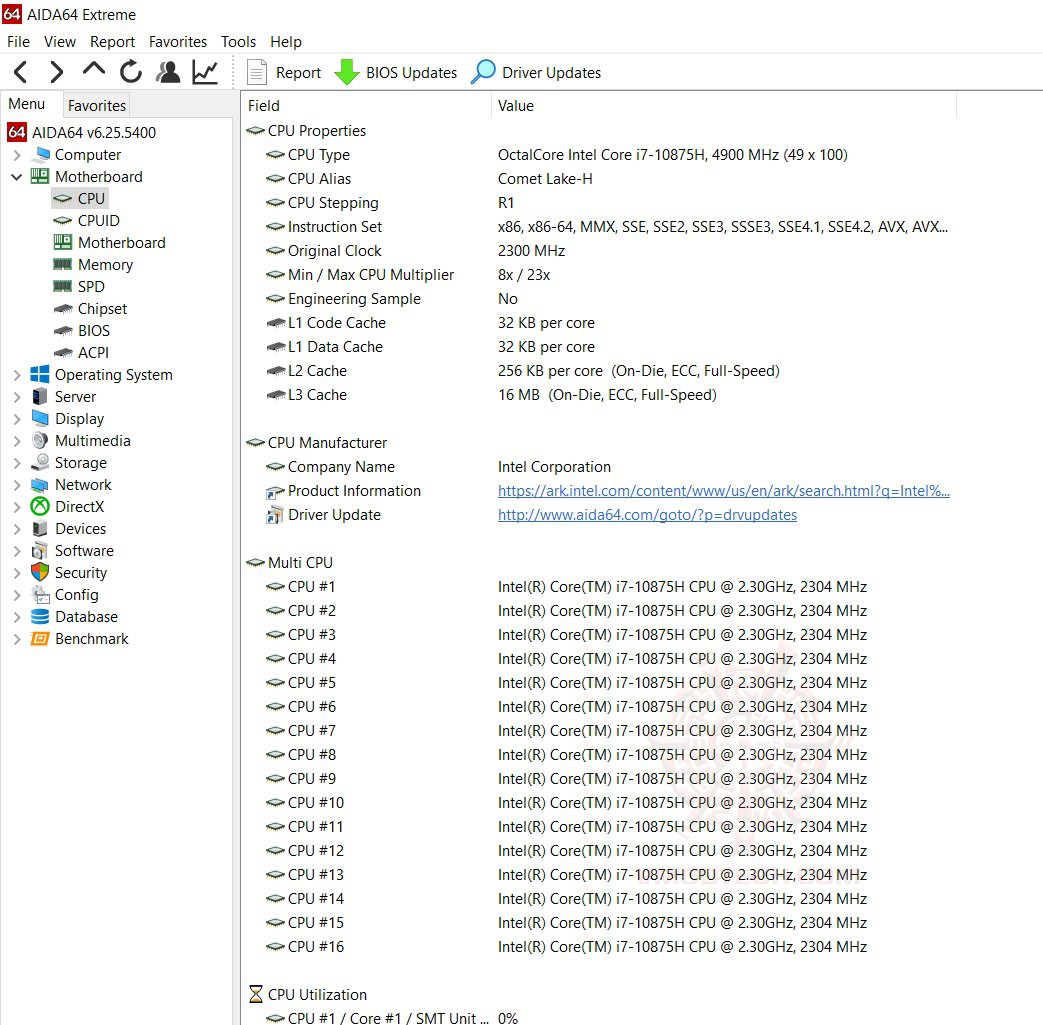Click the Multimedia speaker icon
The width and height of the screenshot is (1043, 1025).
click(40, 440)
